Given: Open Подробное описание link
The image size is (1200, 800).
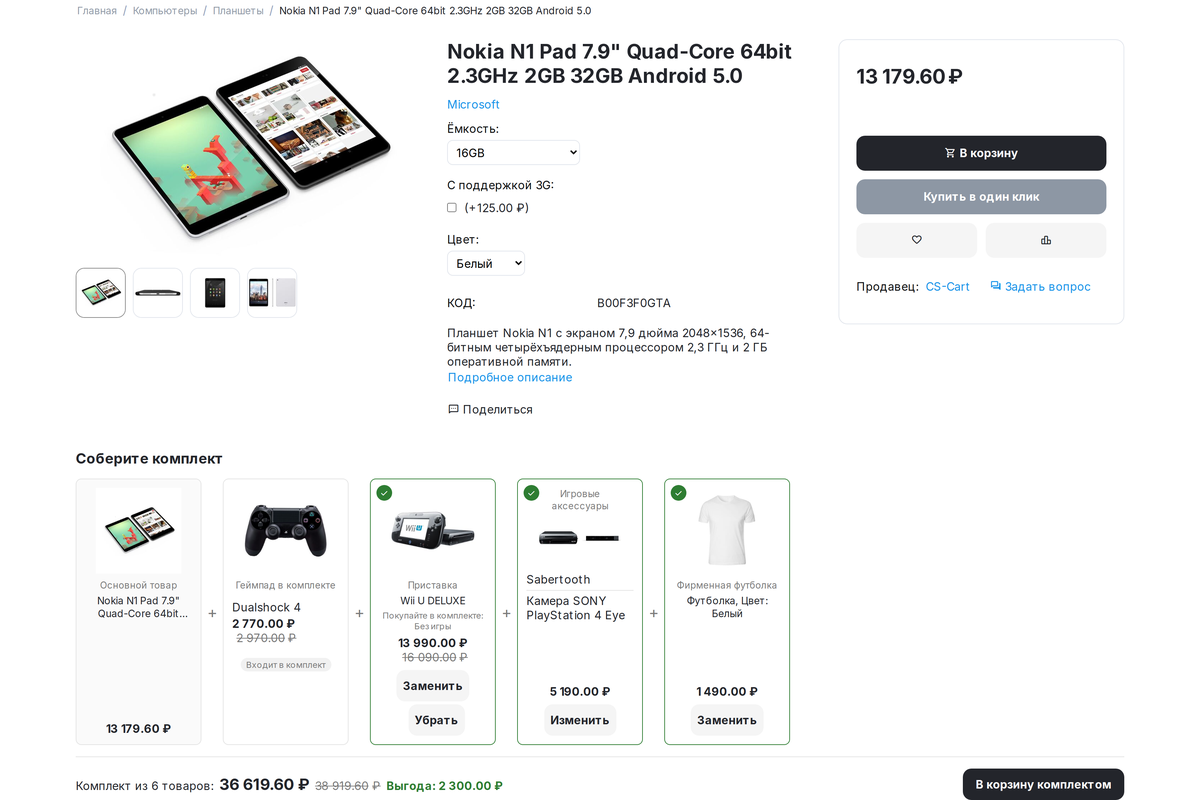Looking at the screenshot, I should point(510,378).
